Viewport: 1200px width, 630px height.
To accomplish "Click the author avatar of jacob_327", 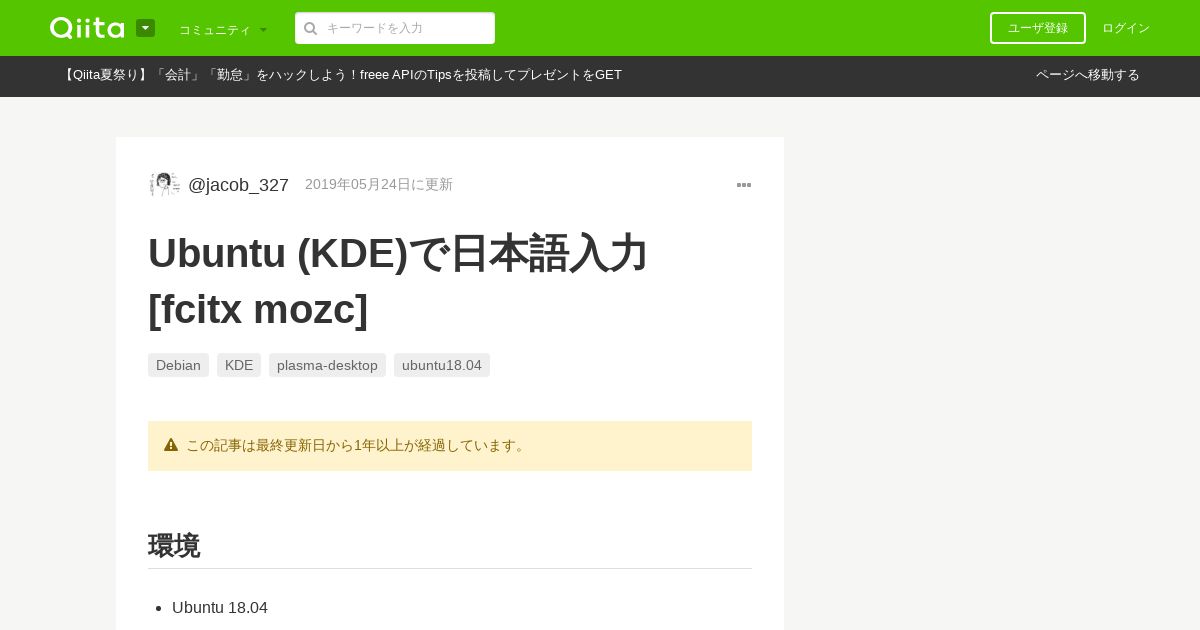I will [164, 184].
